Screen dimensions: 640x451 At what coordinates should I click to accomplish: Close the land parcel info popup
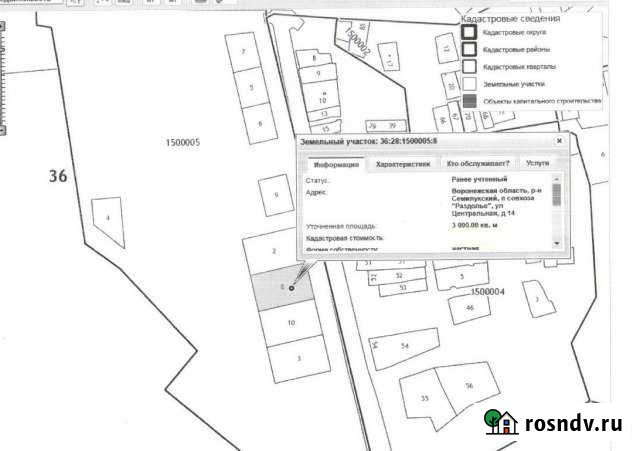pos(559,142)
